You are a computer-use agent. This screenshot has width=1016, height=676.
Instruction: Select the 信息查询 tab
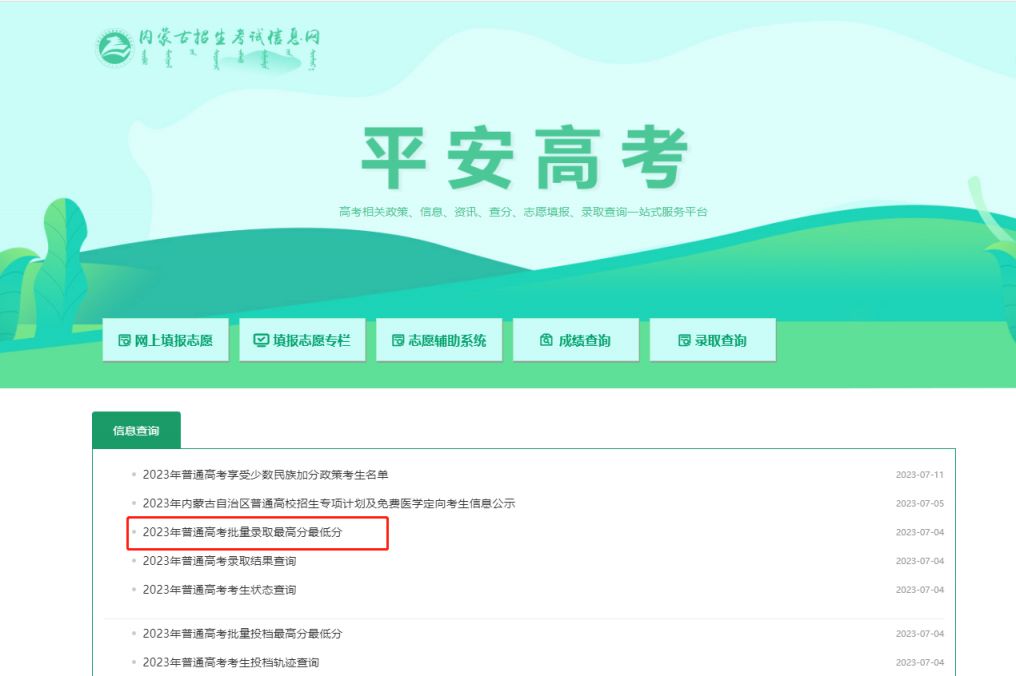click(137, 428)
